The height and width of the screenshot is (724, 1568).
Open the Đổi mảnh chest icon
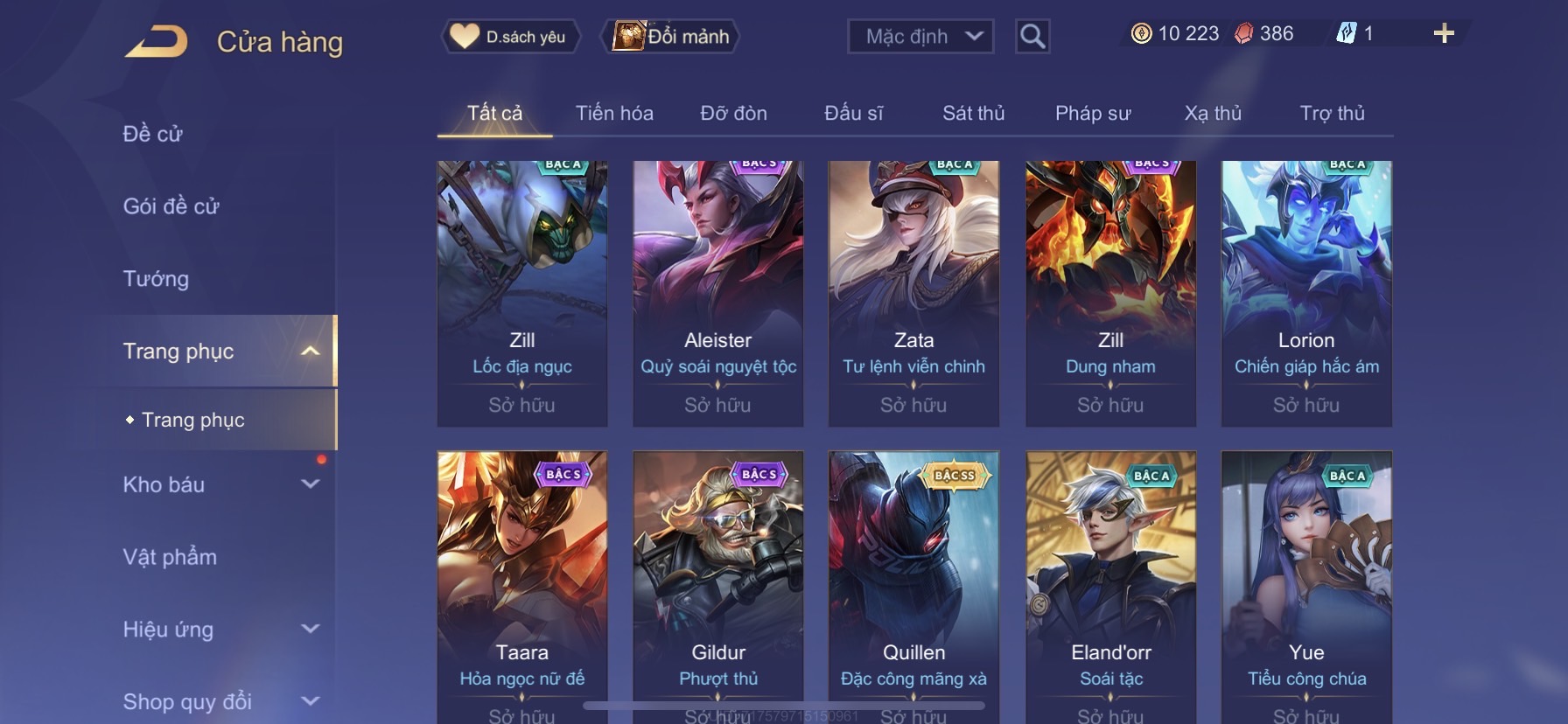pos(628,36)
